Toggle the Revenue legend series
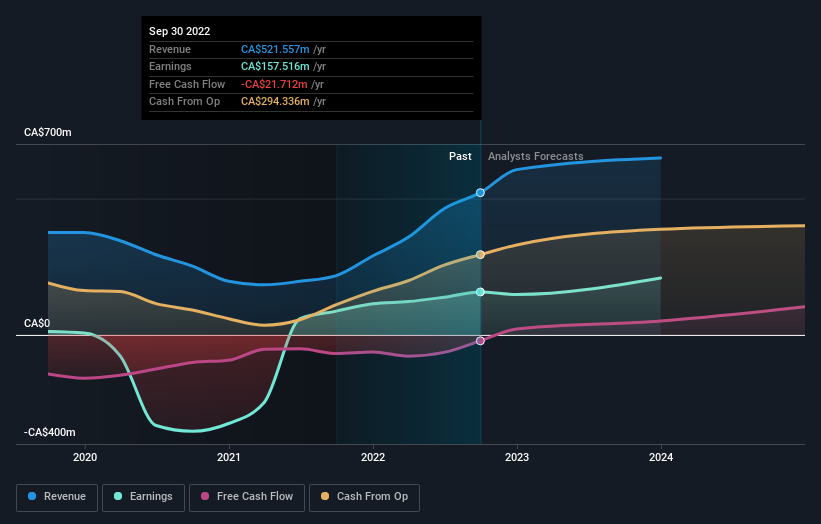The width and height of the screenshot is (821, 524). pos(57,497)
